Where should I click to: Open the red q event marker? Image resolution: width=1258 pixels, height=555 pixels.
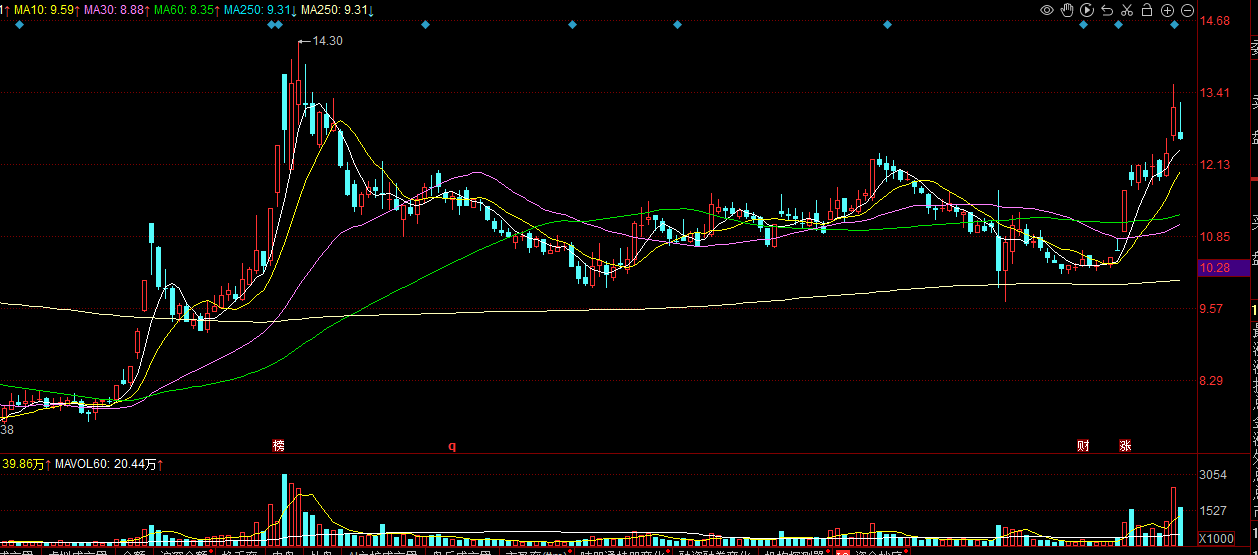[451, 445]
